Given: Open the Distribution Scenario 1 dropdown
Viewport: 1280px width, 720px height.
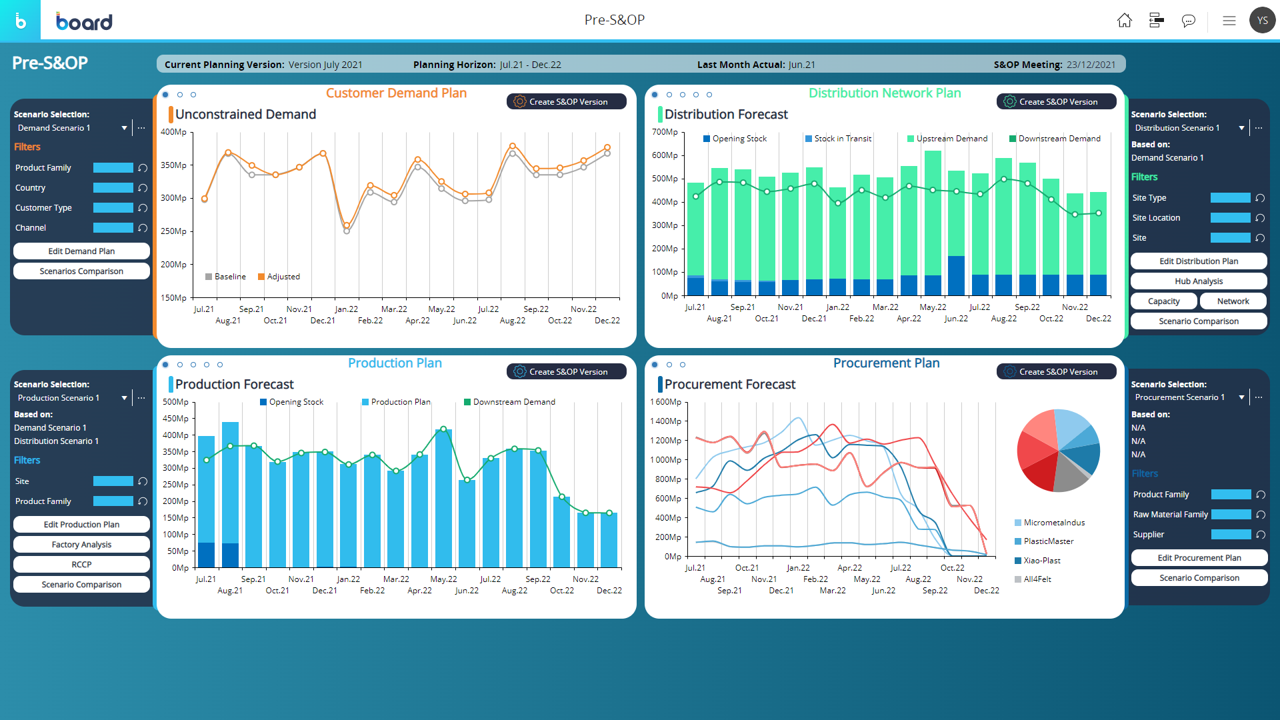Looking at the screenshot, I should tap(1242, 128).
